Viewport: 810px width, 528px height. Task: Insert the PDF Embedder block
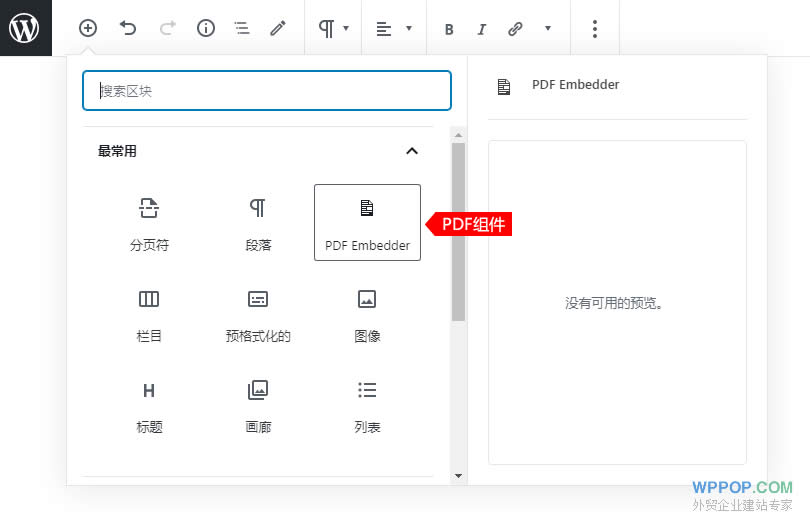(x=367, y=223)
